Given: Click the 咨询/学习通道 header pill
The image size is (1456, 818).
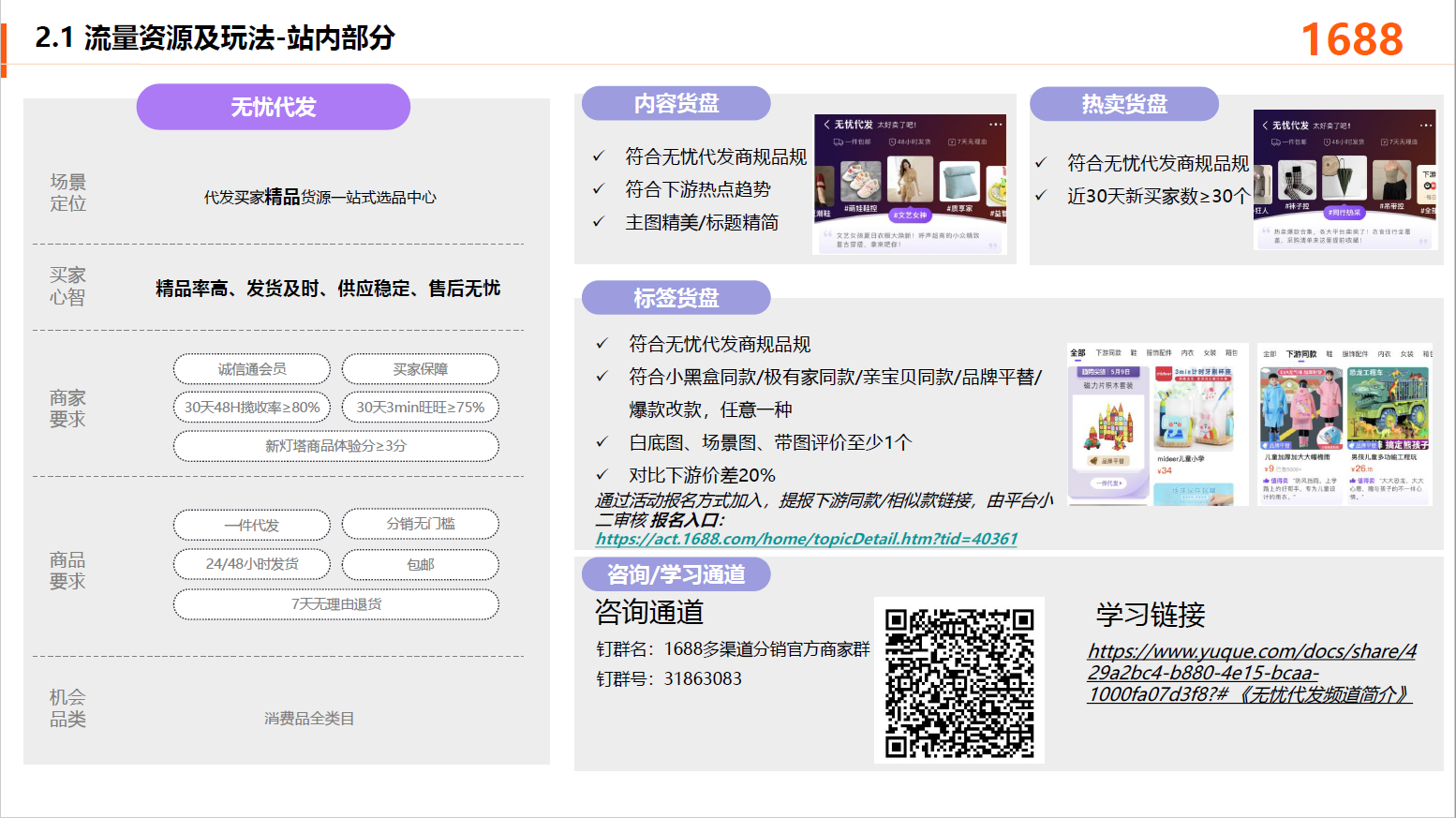Looking at the screenshot, I should click(x=676, y=574).
